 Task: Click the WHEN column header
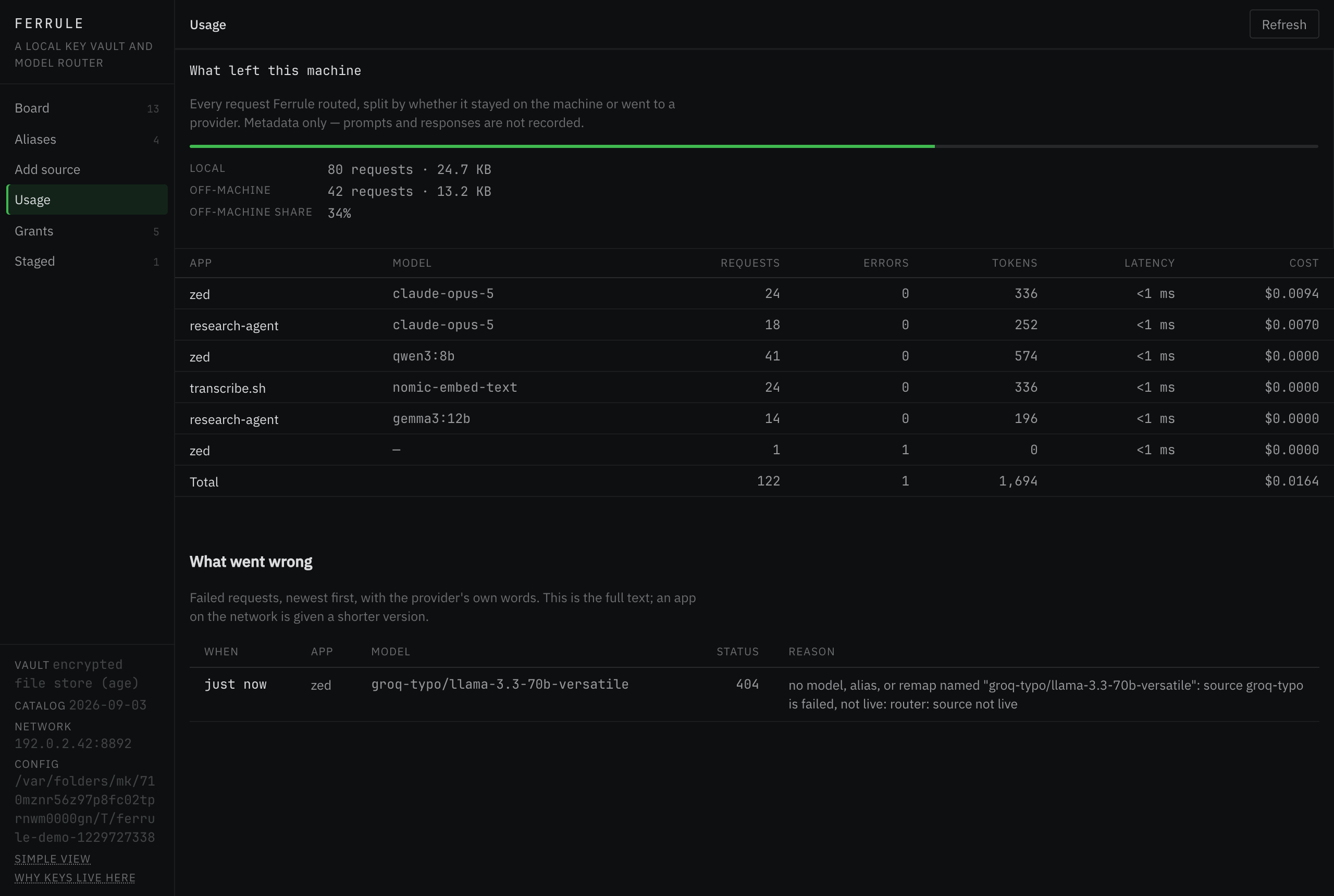click(221, 652)
